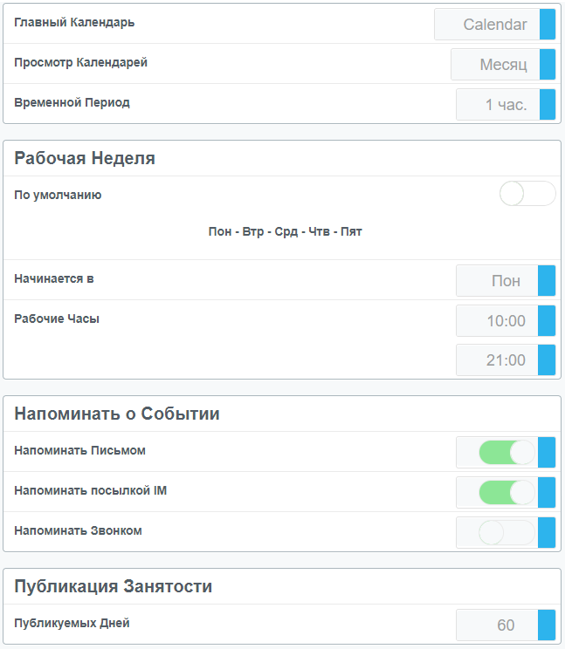The height and width of the screenshot is (652, 568).
Task: Disable the Напоминать Письмом switch
Action: pos(506,452)
